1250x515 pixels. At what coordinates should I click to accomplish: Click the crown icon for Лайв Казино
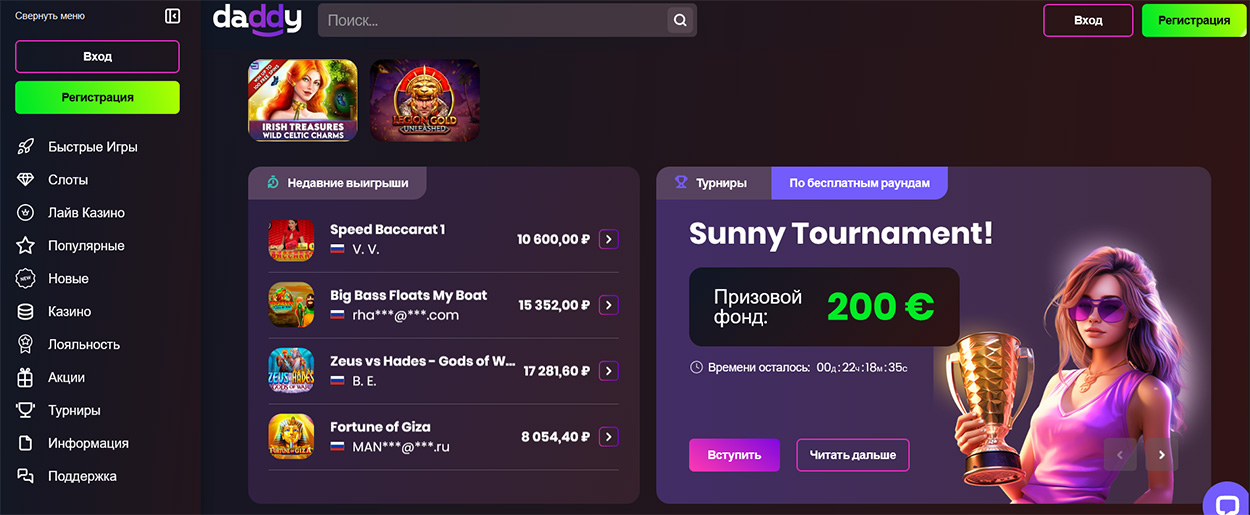(26, 213)
